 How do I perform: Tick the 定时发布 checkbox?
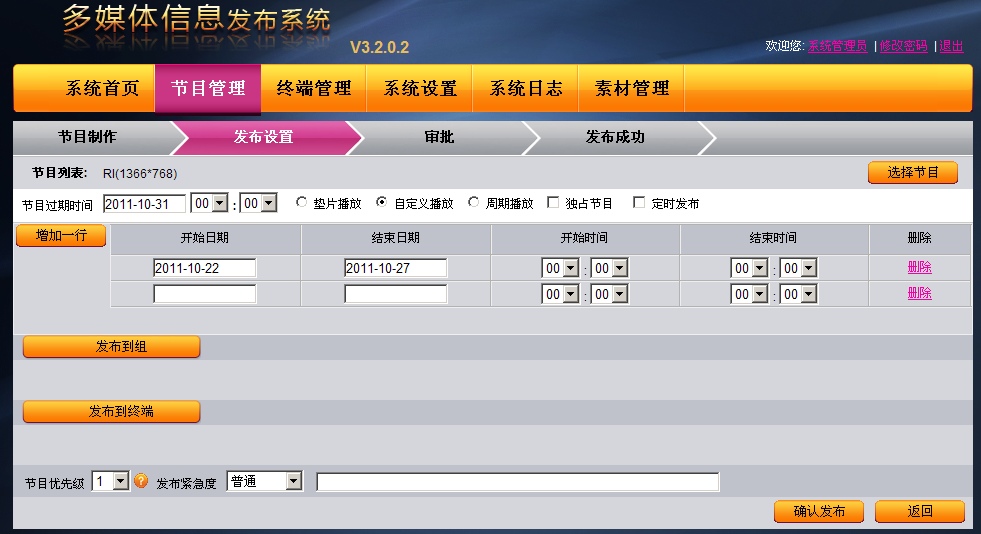639,203
